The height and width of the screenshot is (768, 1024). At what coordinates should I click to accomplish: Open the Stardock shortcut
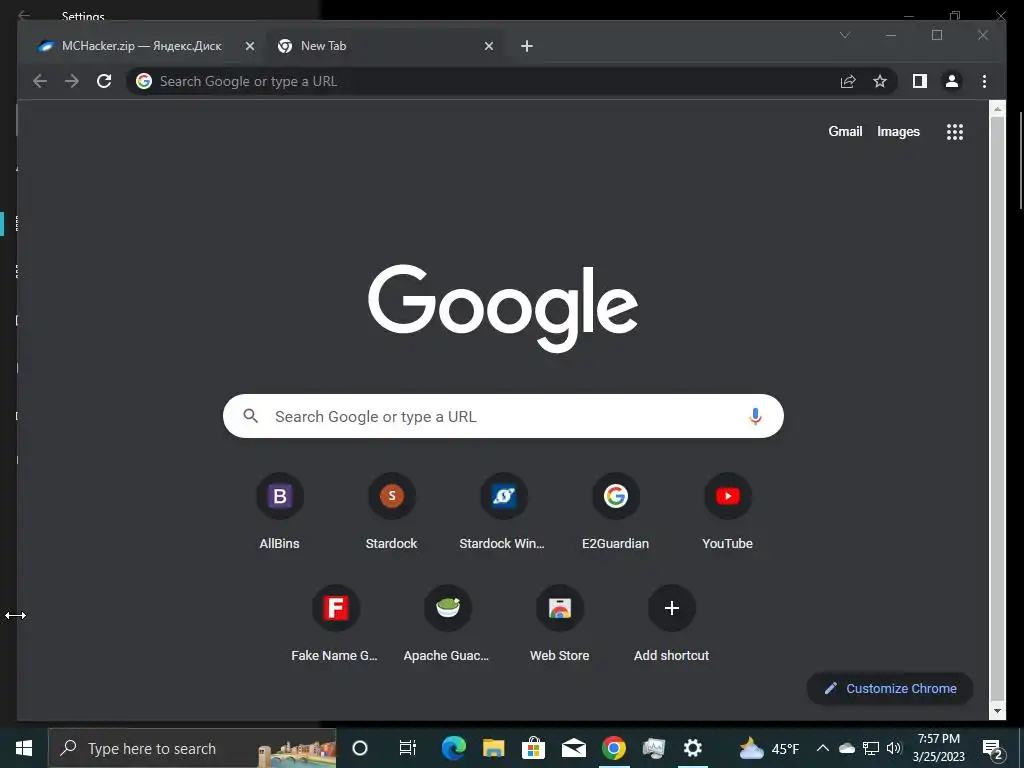[x=391, y=513]
